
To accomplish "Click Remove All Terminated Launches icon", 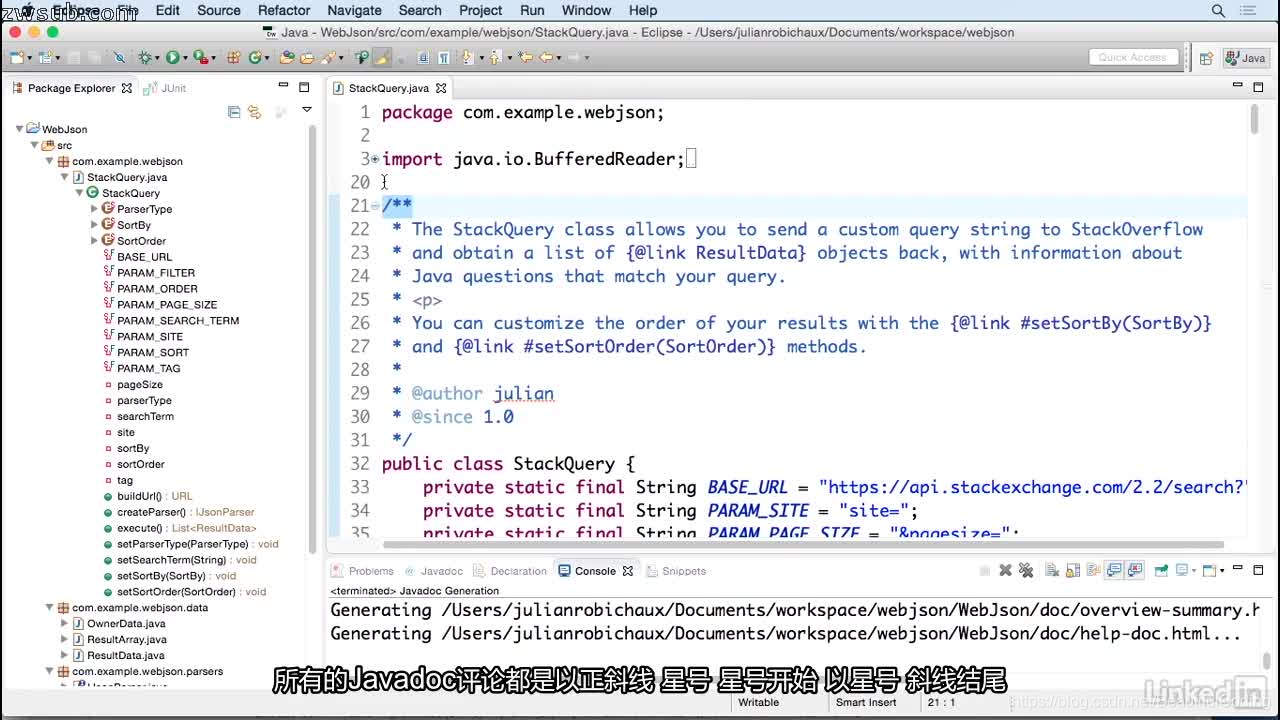I will (1026, 571).
